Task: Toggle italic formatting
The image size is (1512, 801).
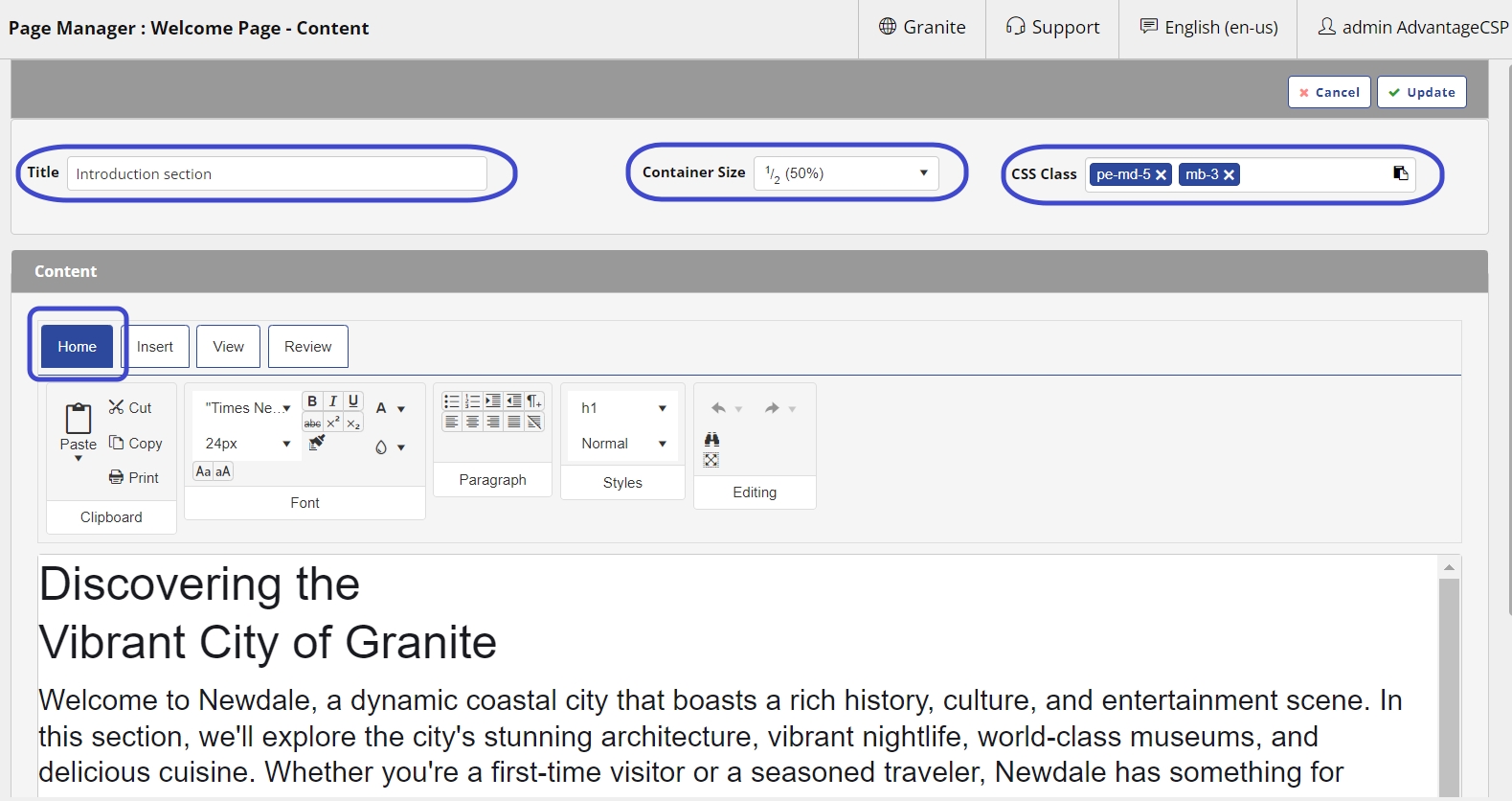Action: [x=333, y=401]
